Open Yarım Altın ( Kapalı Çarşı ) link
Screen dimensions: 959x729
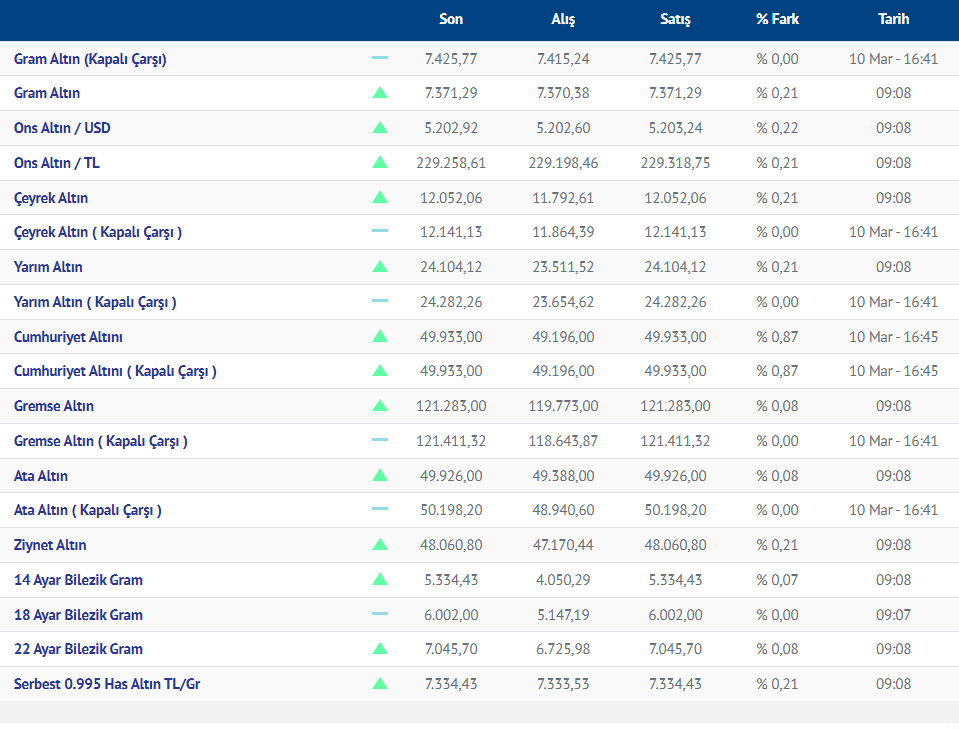95,302
